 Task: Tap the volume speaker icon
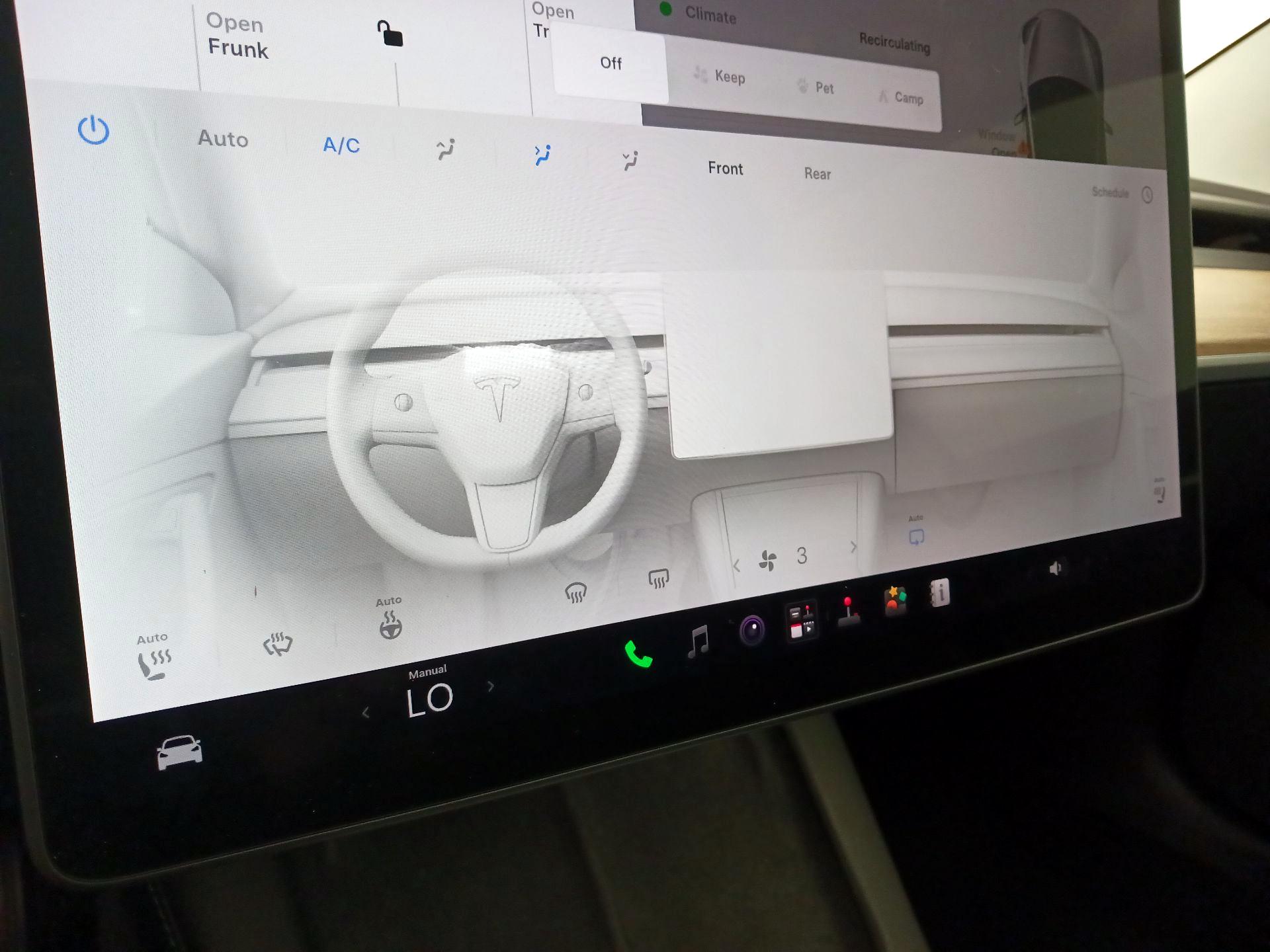pyautogui.click(x=1056, y=568)
